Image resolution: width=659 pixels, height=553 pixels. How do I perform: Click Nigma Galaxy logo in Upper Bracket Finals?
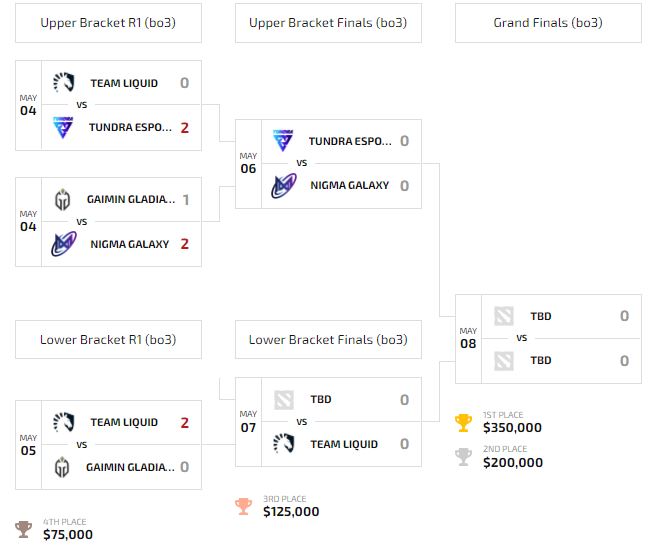pyautogui.click(x=282, y=185)
